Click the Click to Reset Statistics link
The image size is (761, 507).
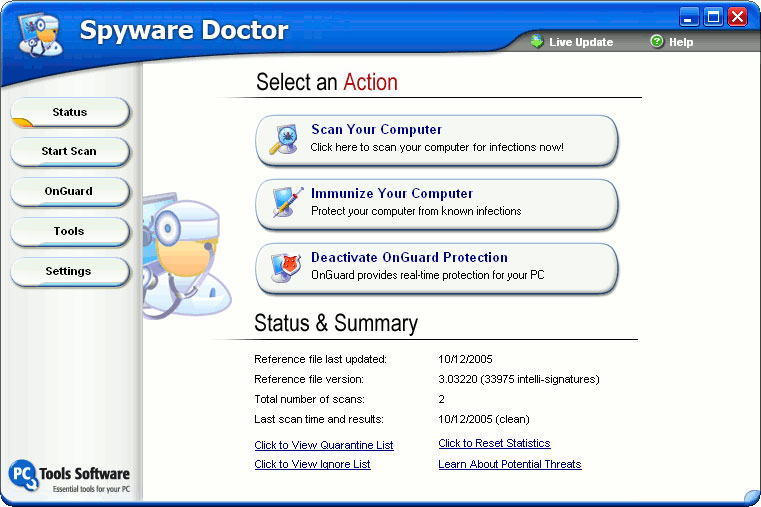[494, 443]
